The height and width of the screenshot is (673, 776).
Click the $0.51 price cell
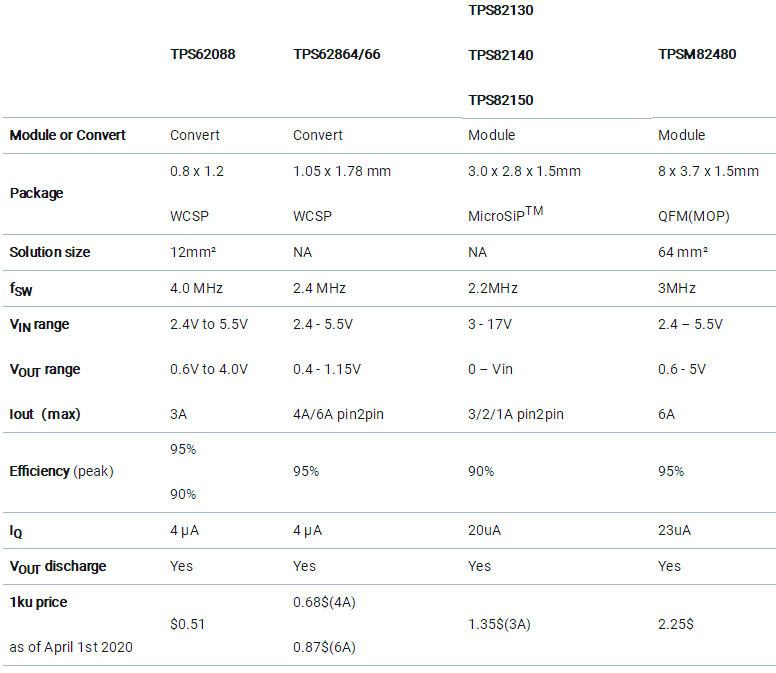(x=188, y=624)
